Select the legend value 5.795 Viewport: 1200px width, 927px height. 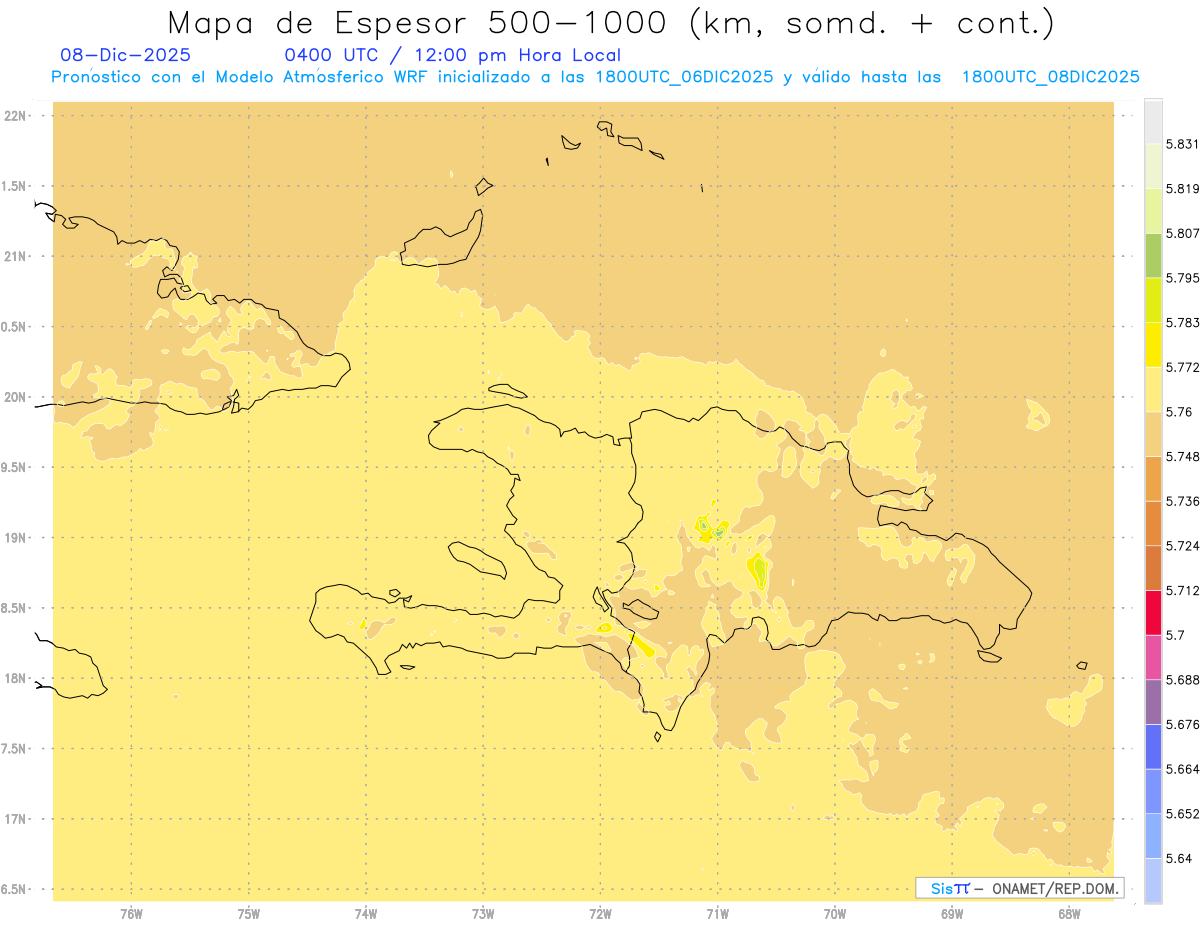(x=1183, y=278)
